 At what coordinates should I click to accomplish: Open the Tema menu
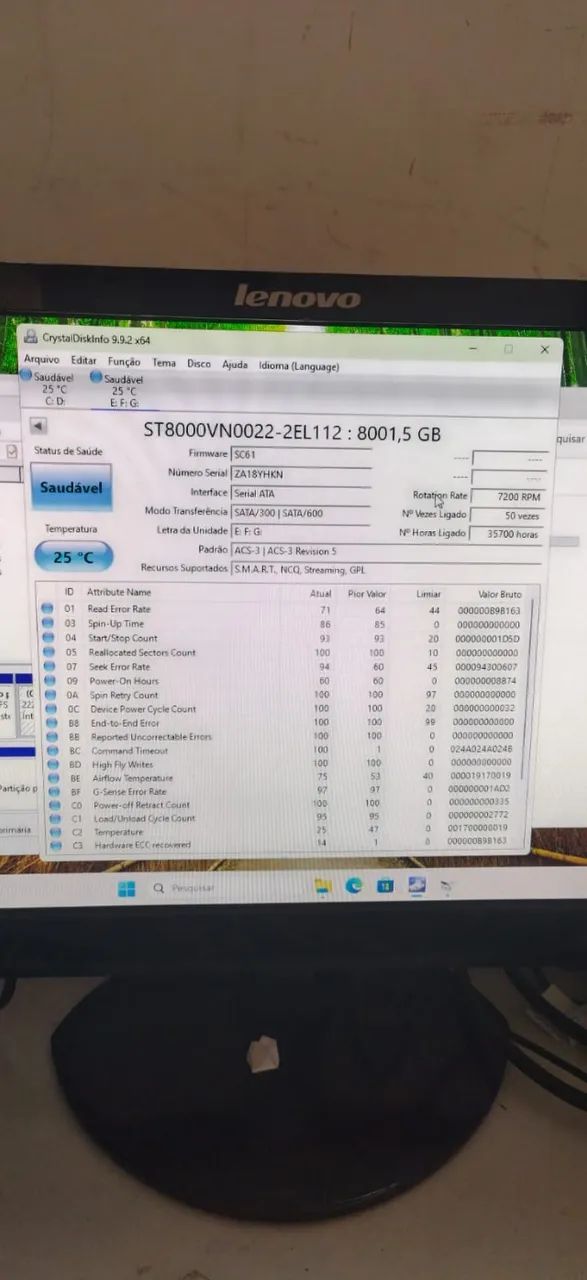coord(164,363)
